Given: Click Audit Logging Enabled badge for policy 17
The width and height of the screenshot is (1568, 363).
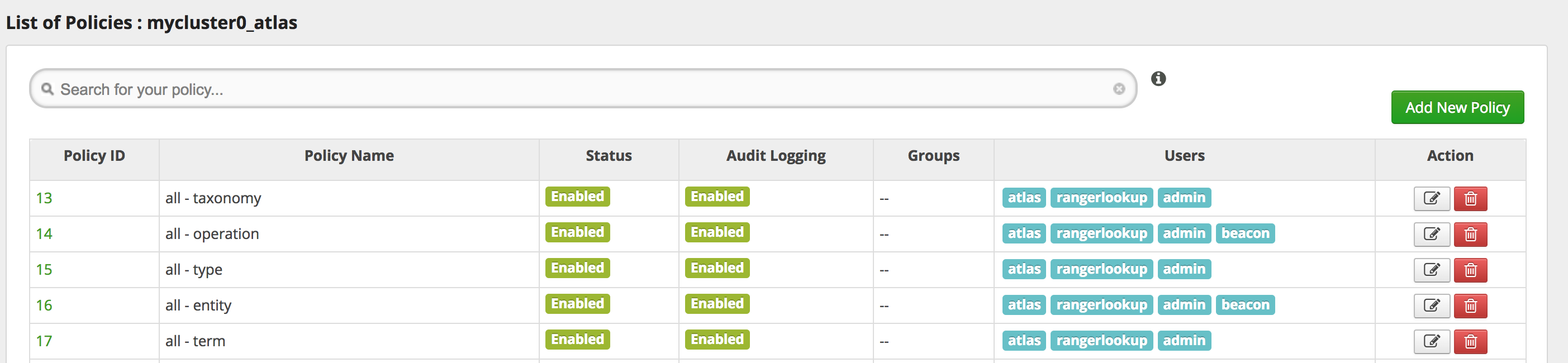Looking at the screenshot, I should point(717,340).
